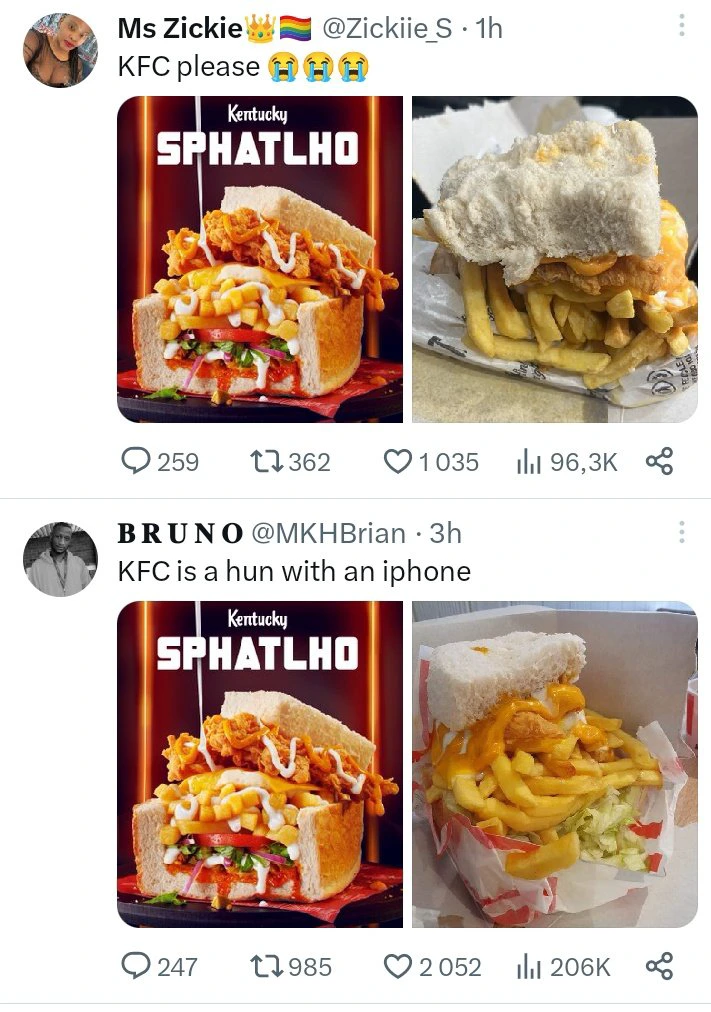Image resolution: width=711 pixels, height=1012 pixels.
Task: Reply to BRUNO's tweet with 247 comments
Action: 160,967
